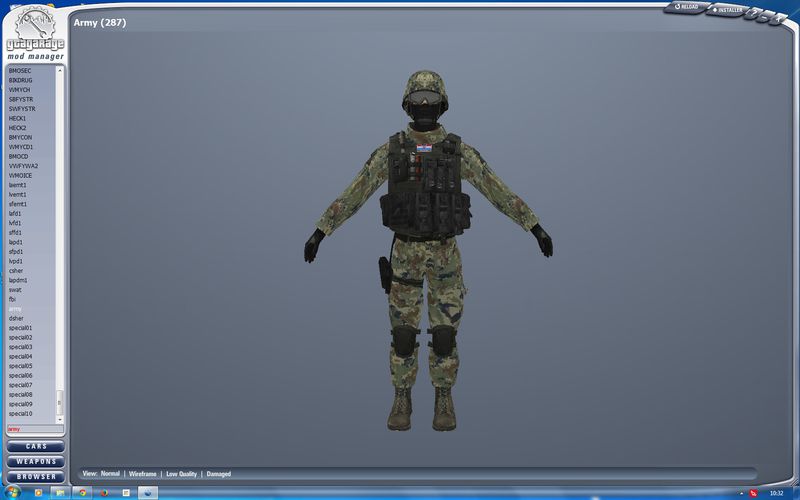Select VWFYWA2 in the skin list

click(x=23, y=166)
